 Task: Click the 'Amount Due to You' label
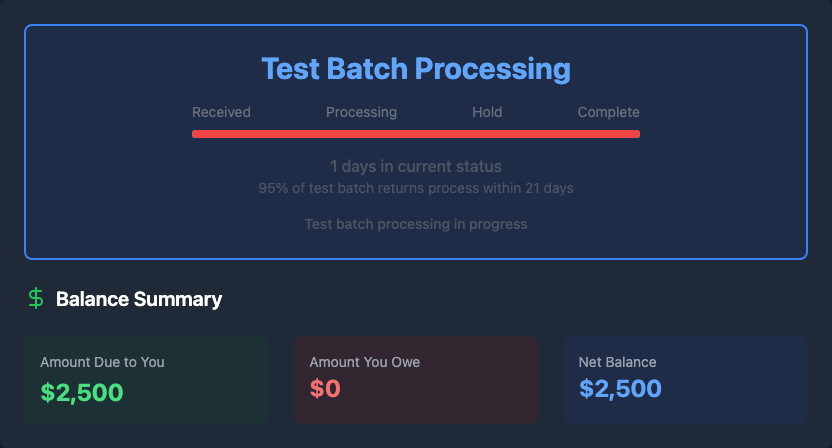point(102,362)
